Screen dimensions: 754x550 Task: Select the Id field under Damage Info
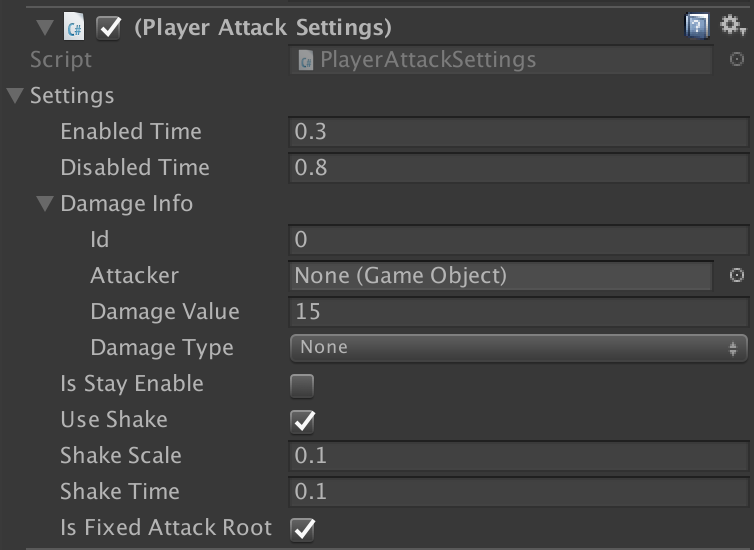pos(519,239)
